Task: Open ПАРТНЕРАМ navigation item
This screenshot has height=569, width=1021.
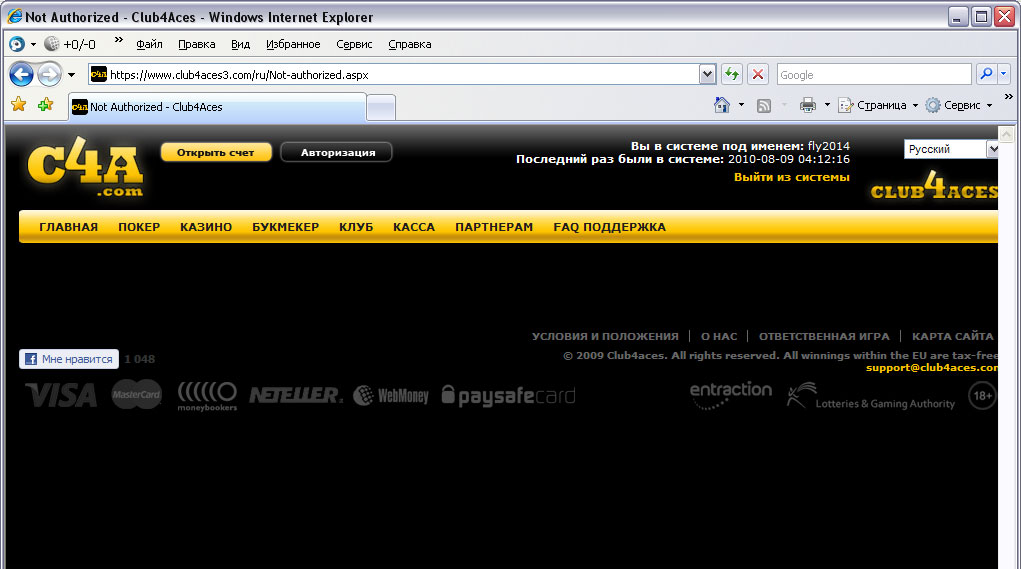Action: (x=494, y=227)
